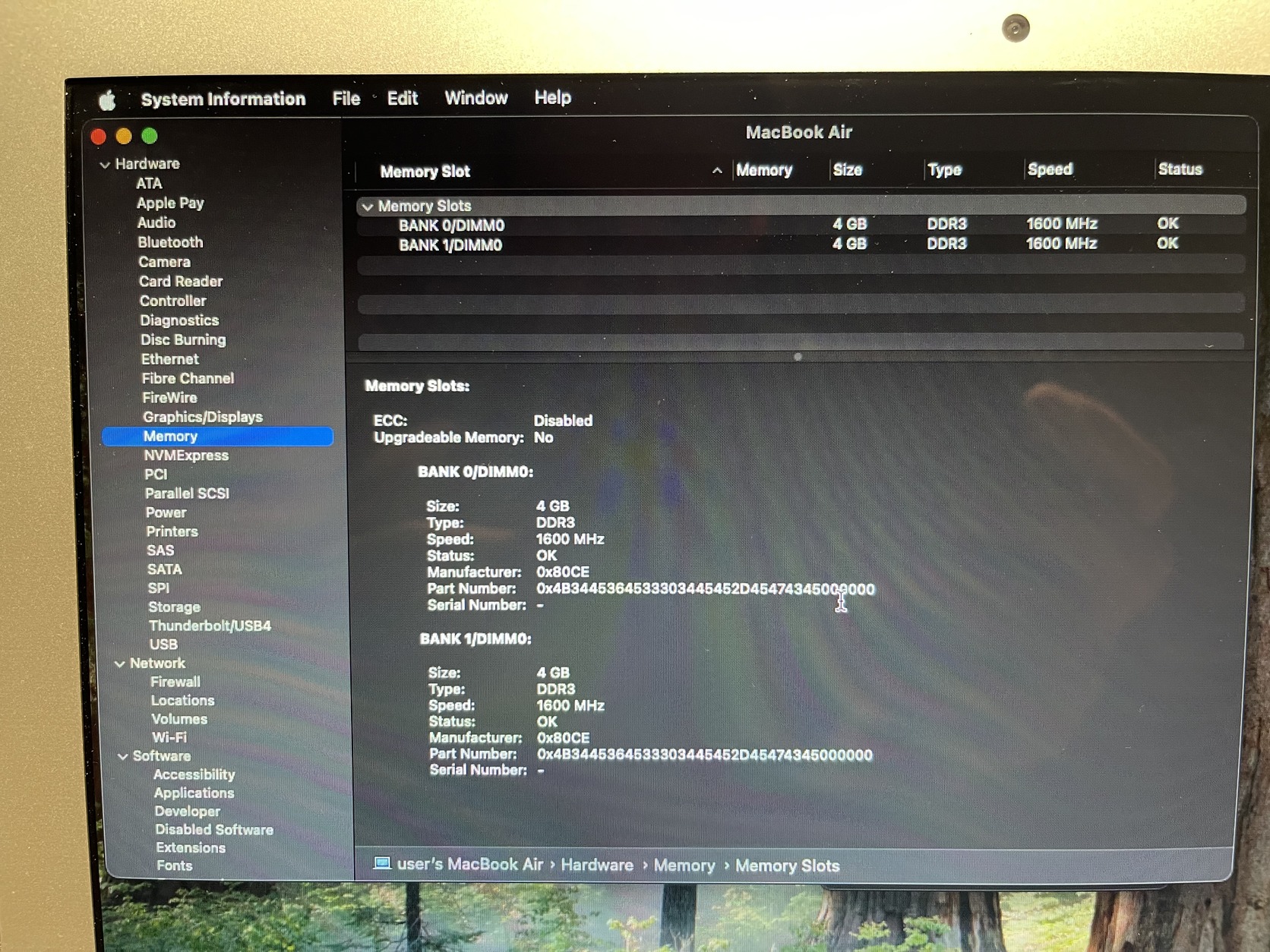1270x952 pixels.
Task: Select USB in the sidebar
Action: point(163,645)
